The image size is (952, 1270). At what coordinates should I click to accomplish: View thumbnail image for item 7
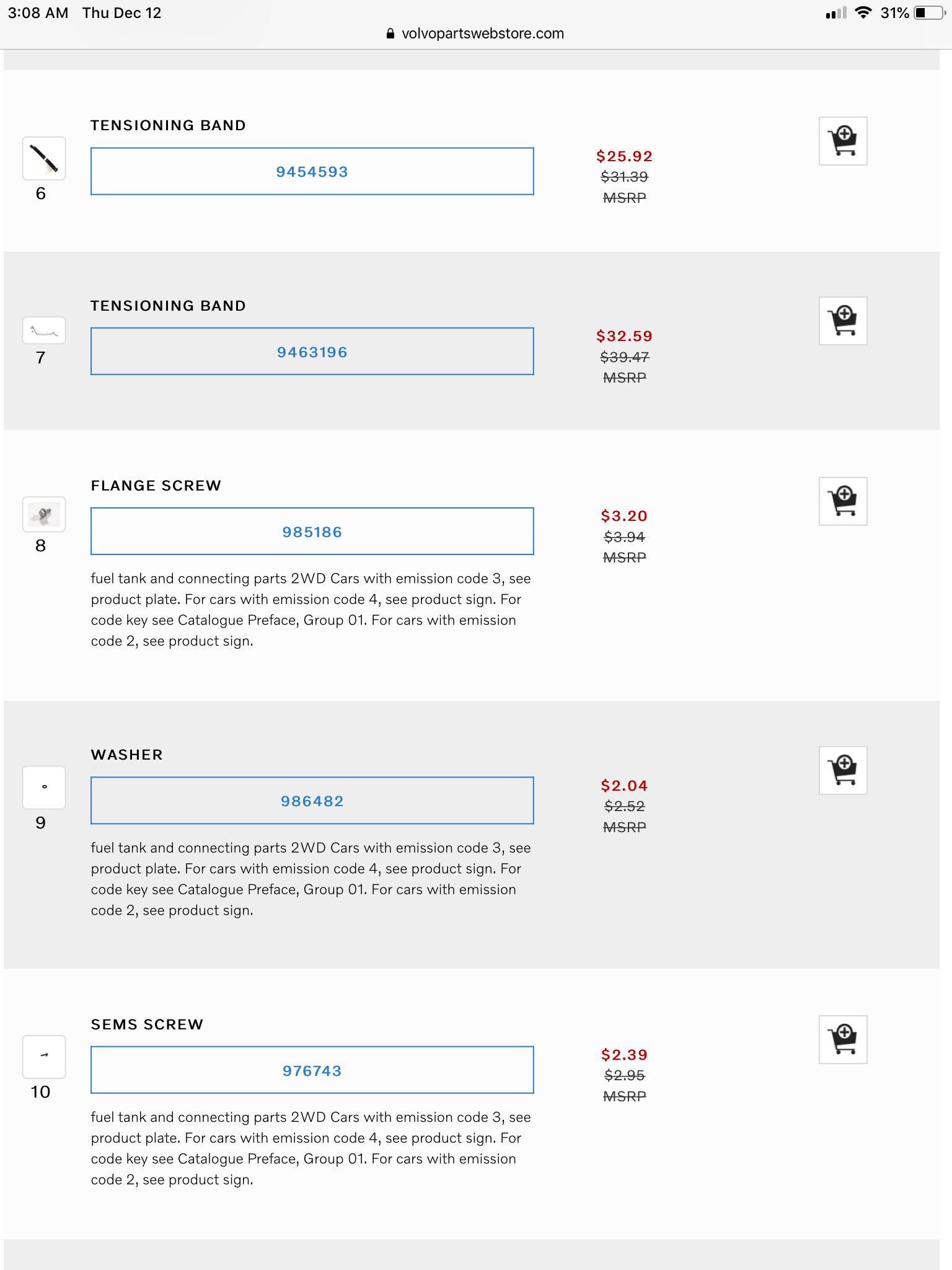44,331
